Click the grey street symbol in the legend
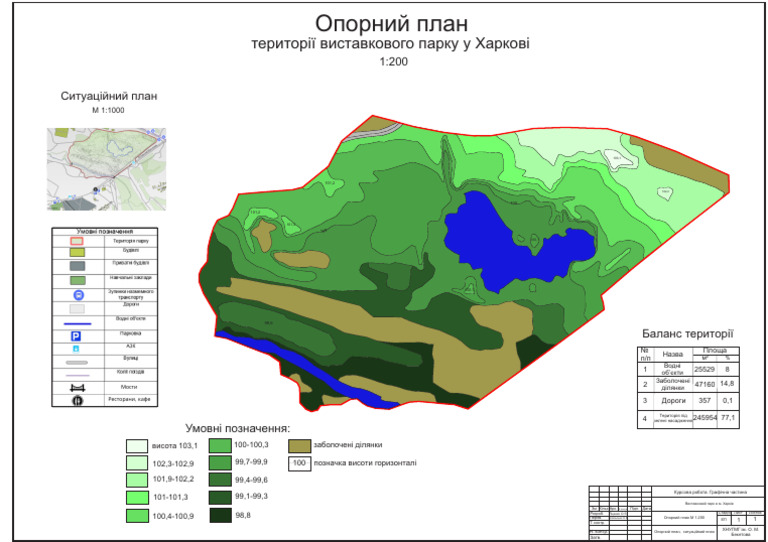Image resolution: width=768 pixels, height=542 pixels. (x=77, y=363)
